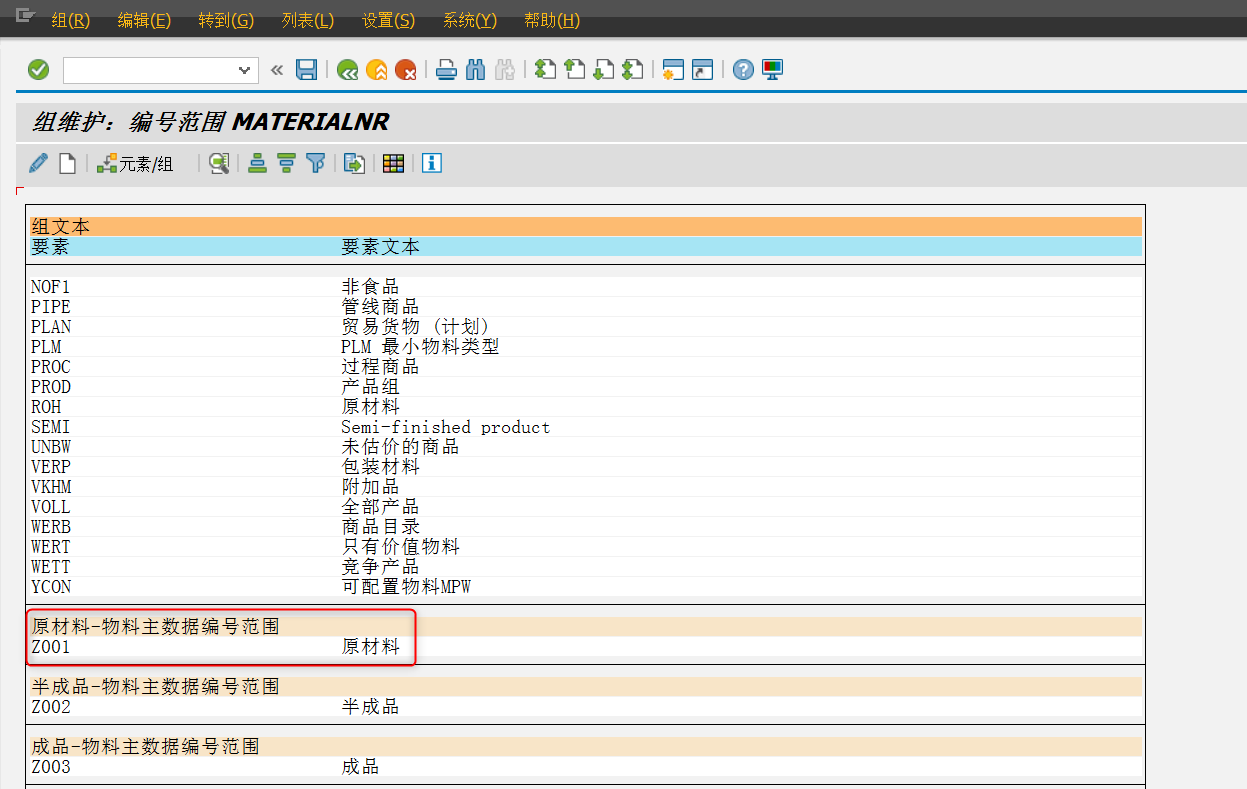Create a new entry with the blank page icon
The height and width of the screenshot is (789, 1247).
pos(66,163)
